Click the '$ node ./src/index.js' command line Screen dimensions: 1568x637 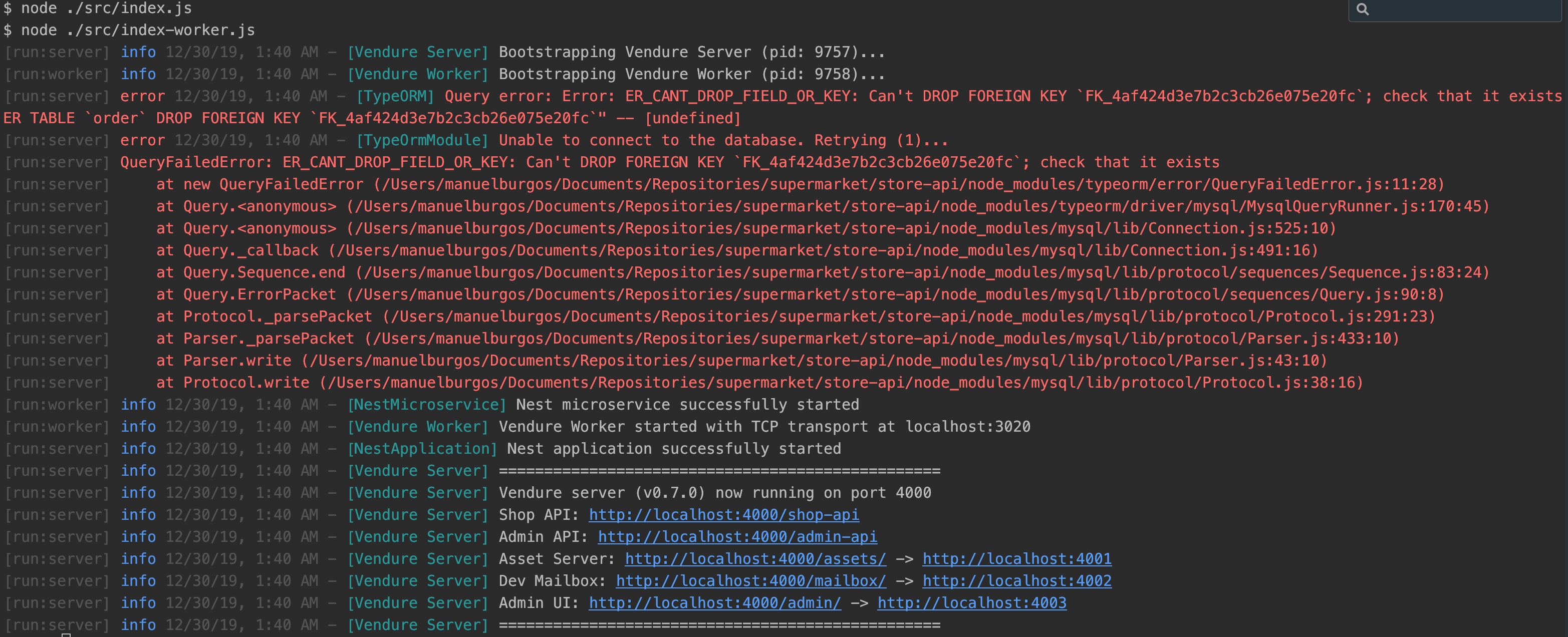97,9
